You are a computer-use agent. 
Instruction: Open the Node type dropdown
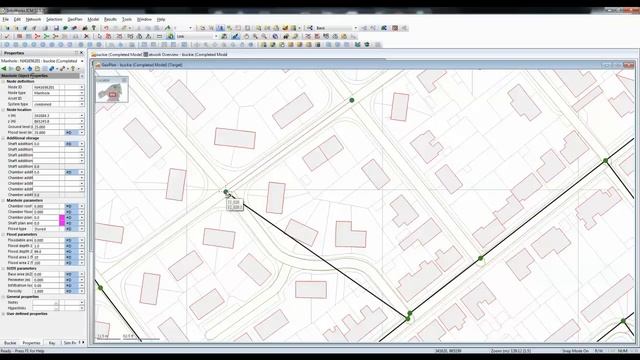82,93
